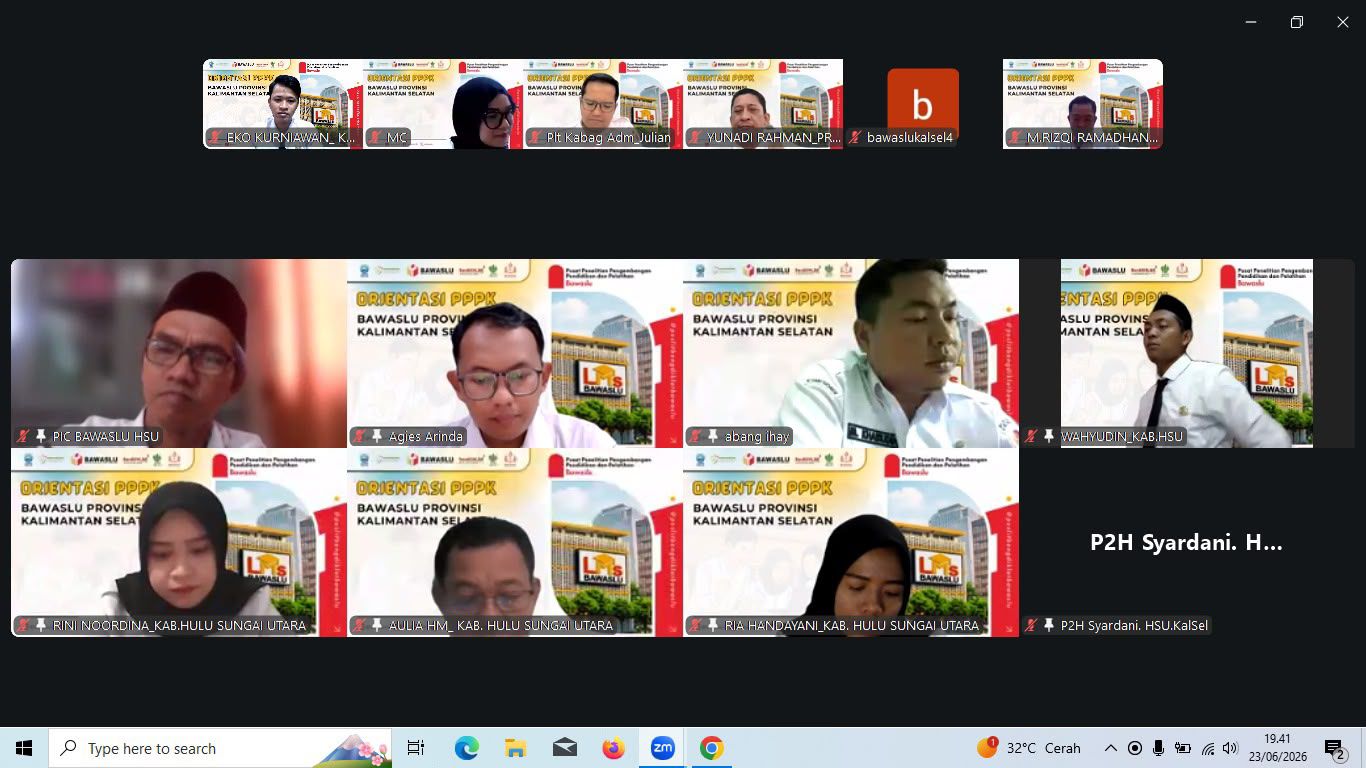1366x768 pixels.
Task: Click the WAHYUDIN_KAB.HSU video tile
Action: pyautogui.click(x=1187, y=353)
